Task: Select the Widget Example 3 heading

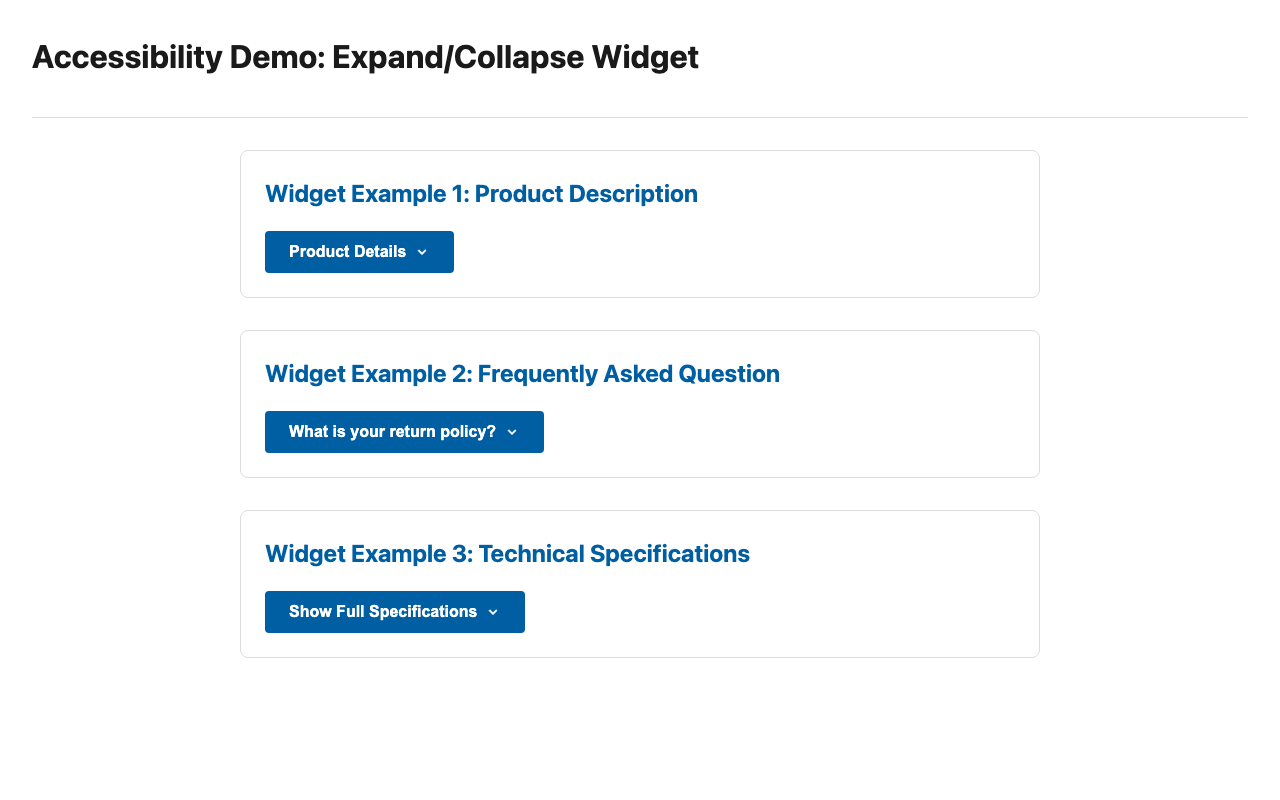Action: (x=507, y=554)
